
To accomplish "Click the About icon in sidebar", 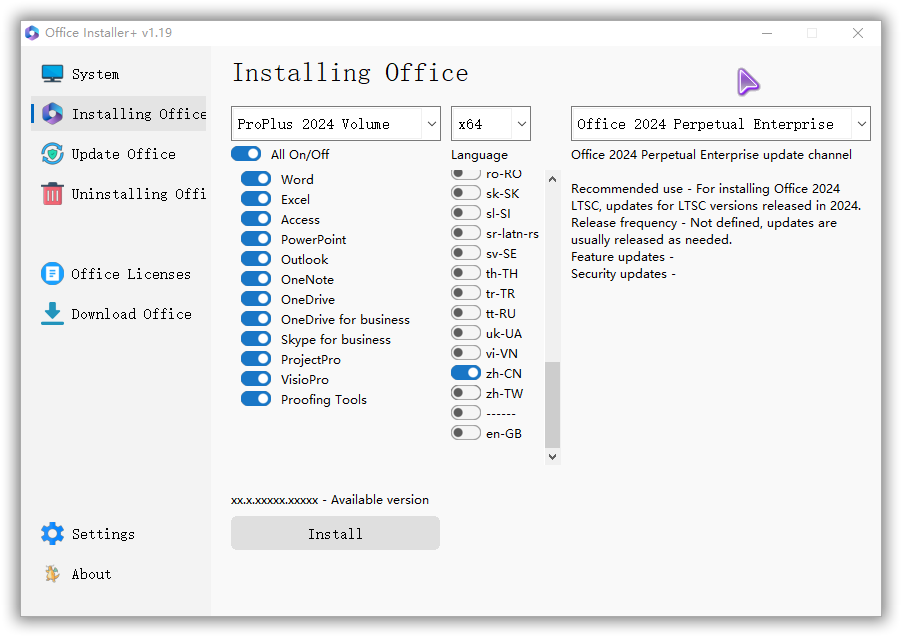I will point(52,574).
